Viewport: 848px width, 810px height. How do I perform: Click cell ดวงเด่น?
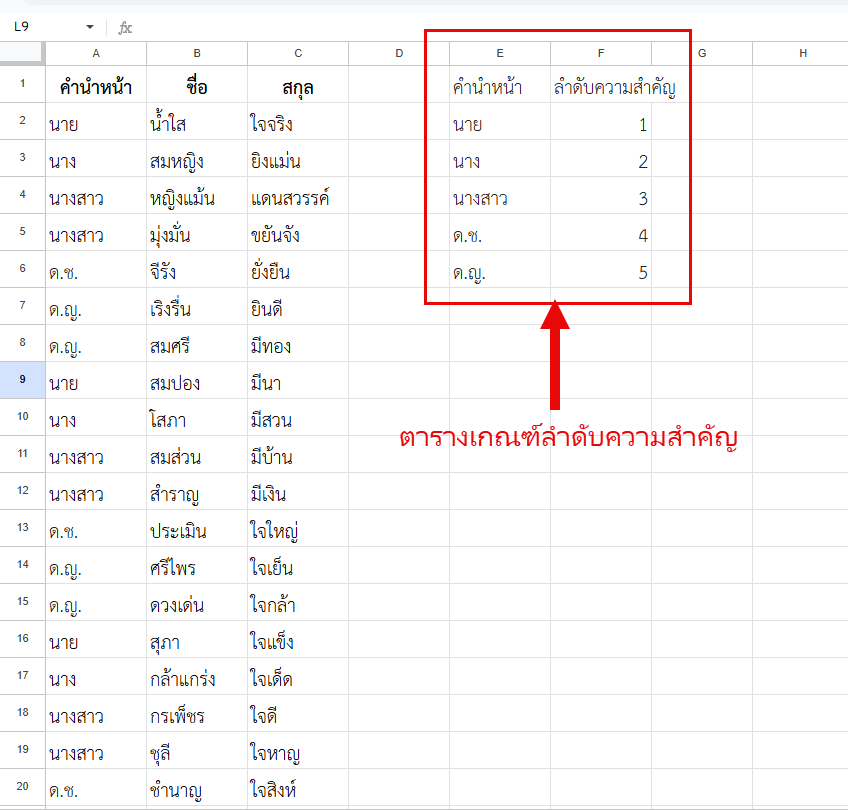[197, 602]
